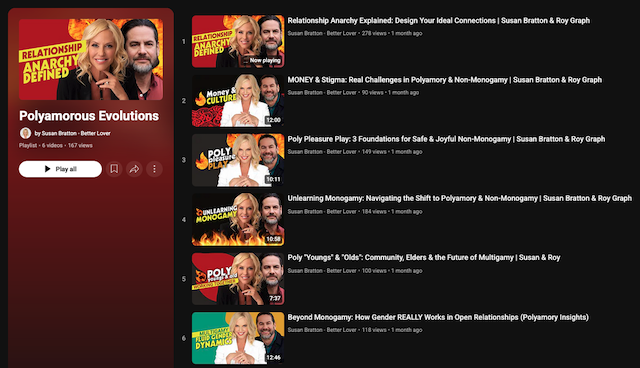Screen dimensions: 640x368
Task: Click the Unlearning Monogamy thumbnail with 10:58 duration
Action: pyautogui.click(x=238, y=219)
